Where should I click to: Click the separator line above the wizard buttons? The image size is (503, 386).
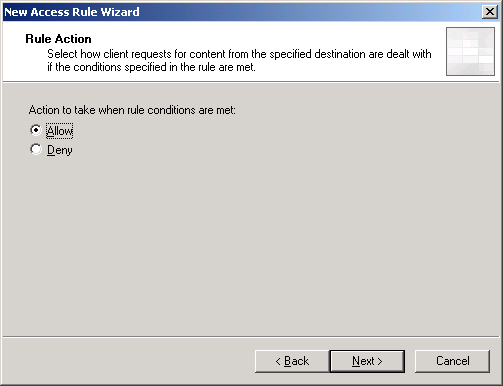251,337
